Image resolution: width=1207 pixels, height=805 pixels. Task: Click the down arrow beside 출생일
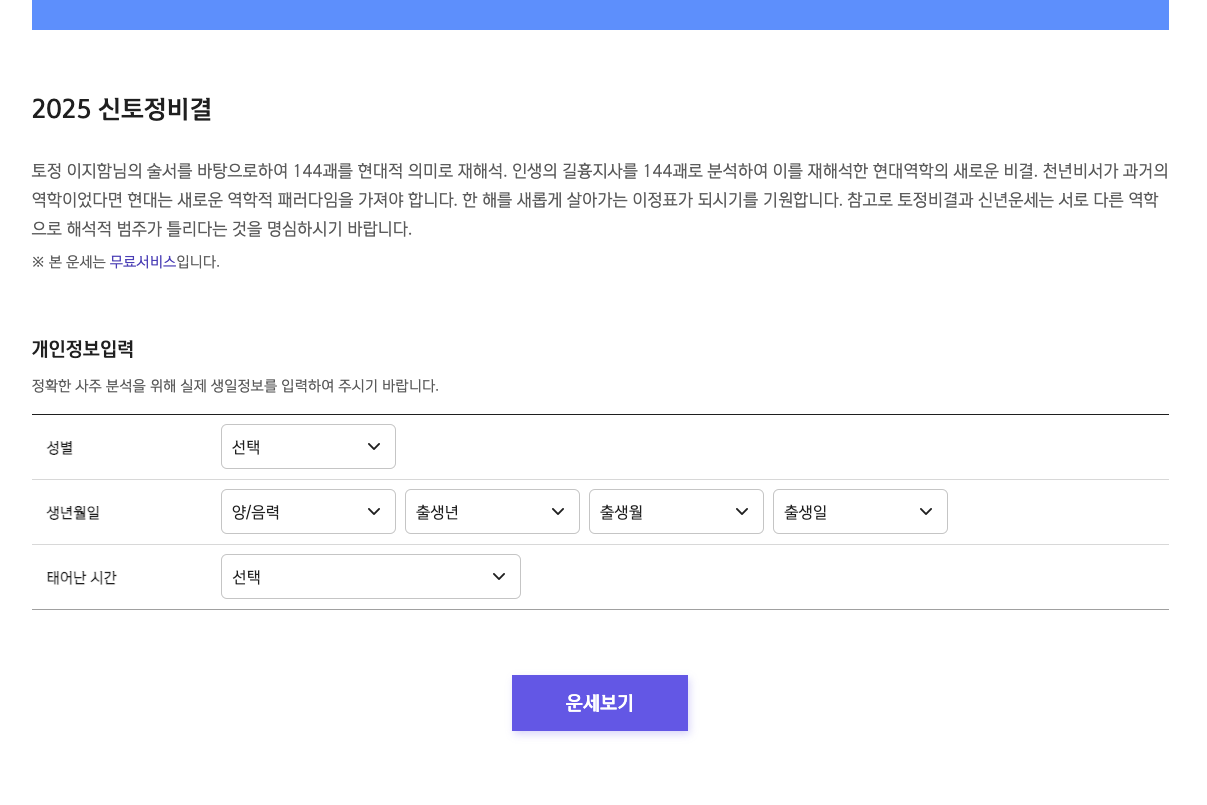[925, 511]
